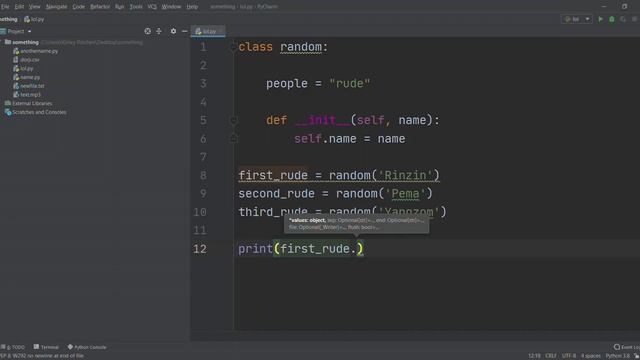Click the 'Rinzin' string on line 8
Screen dimensions: 640x360
coord(405,176)
